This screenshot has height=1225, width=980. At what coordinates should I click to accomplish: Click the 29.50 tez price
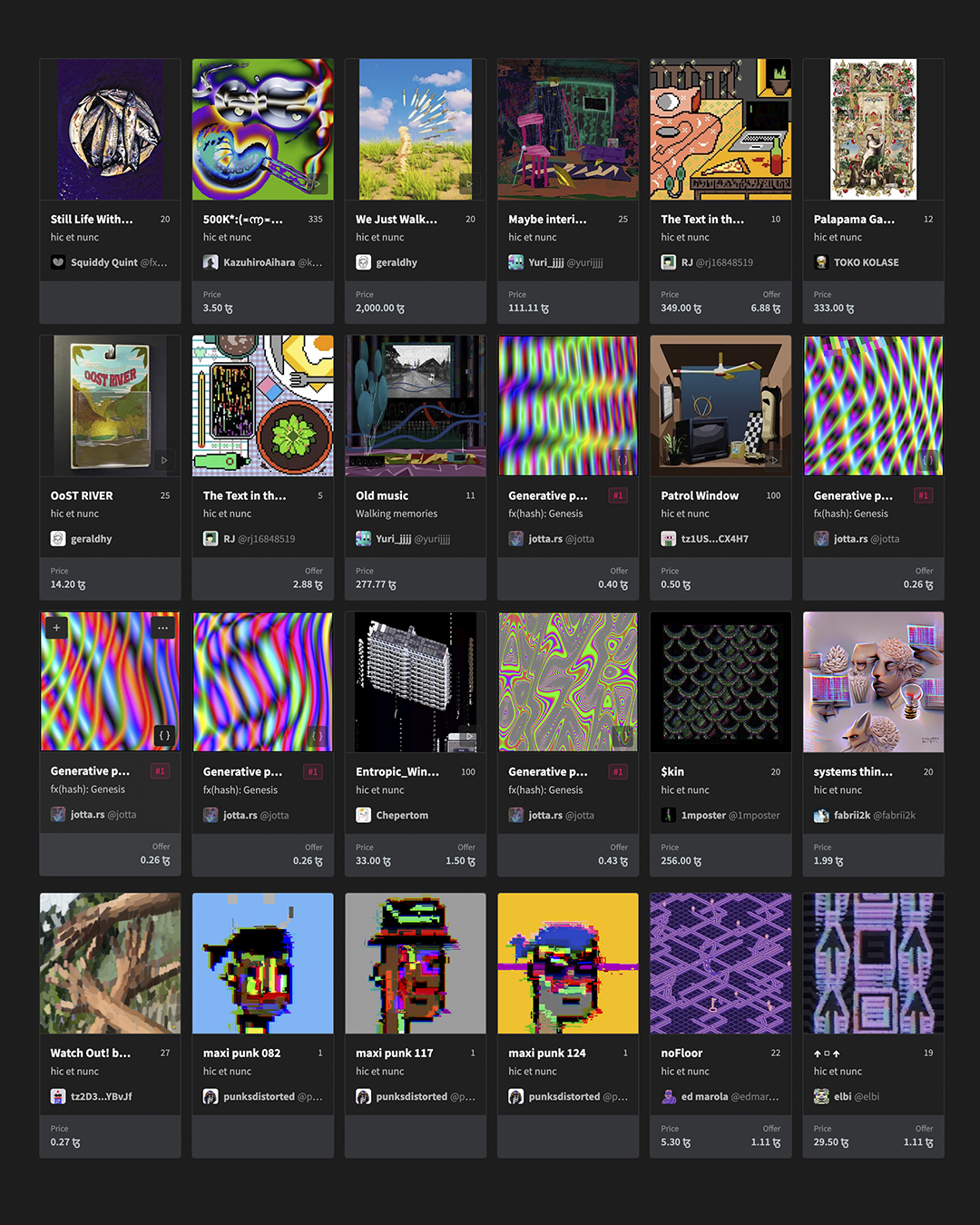click(831, 1142)
